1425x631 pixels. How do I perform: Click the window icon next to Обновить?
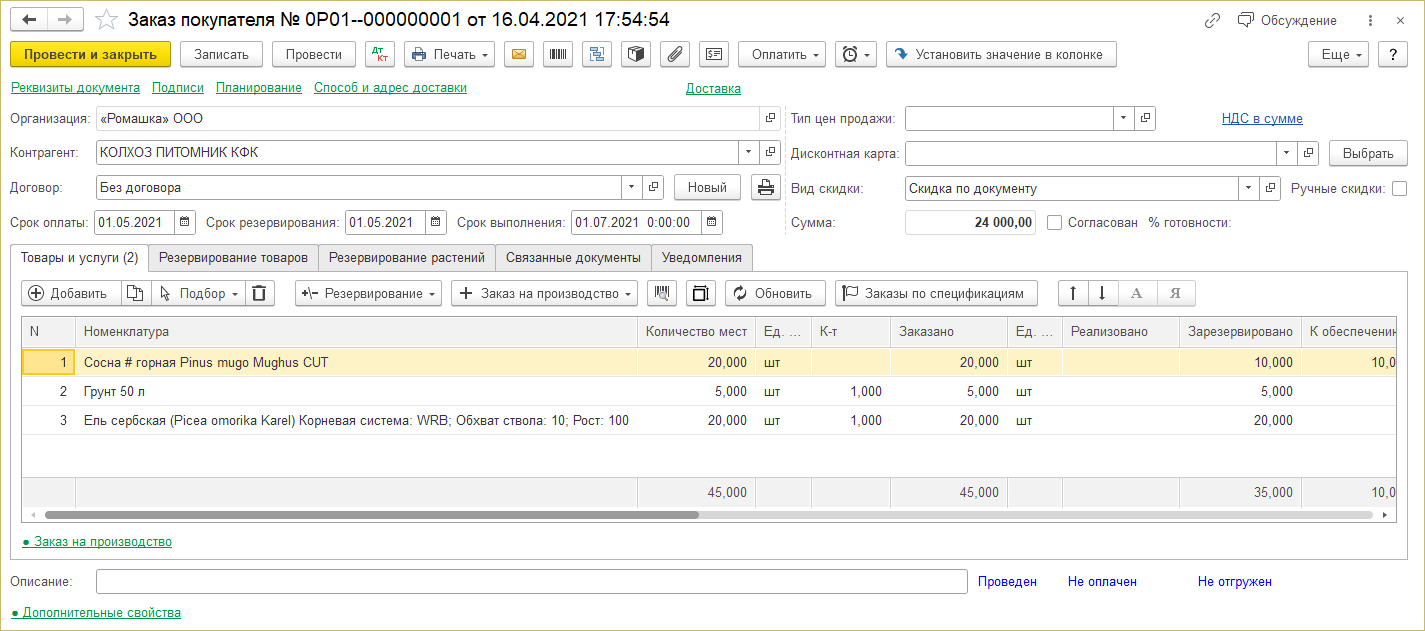point(701,293)
